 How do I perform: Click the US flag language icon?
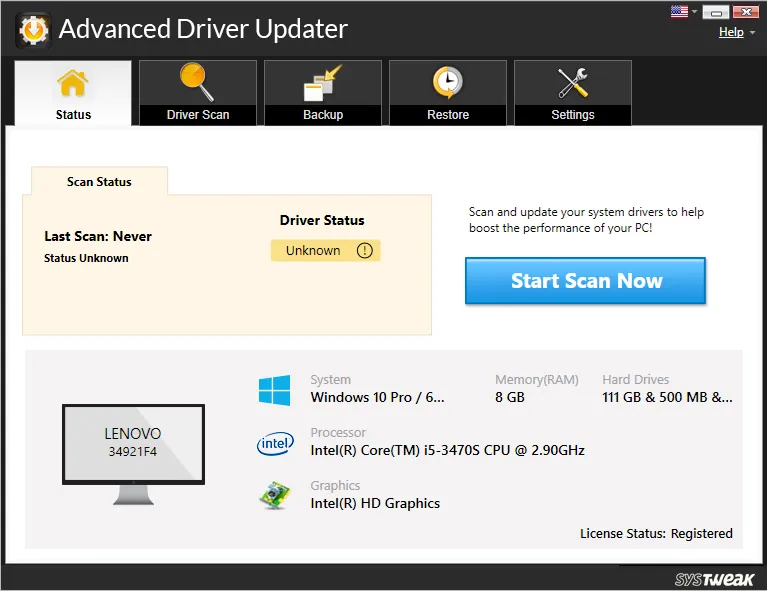tap(680, 12)
